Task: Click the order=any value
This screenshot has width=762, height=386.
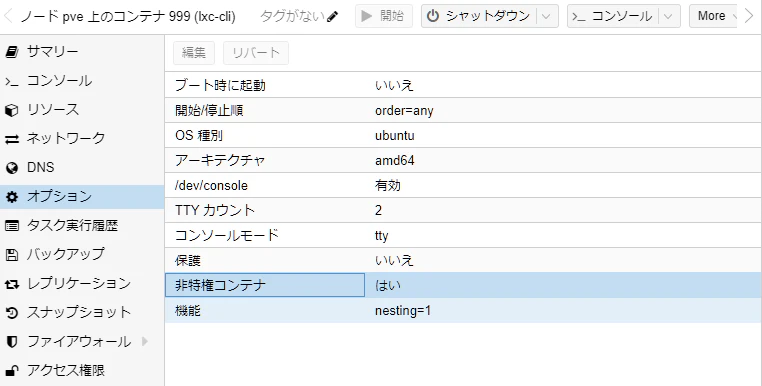Action: 404,111
